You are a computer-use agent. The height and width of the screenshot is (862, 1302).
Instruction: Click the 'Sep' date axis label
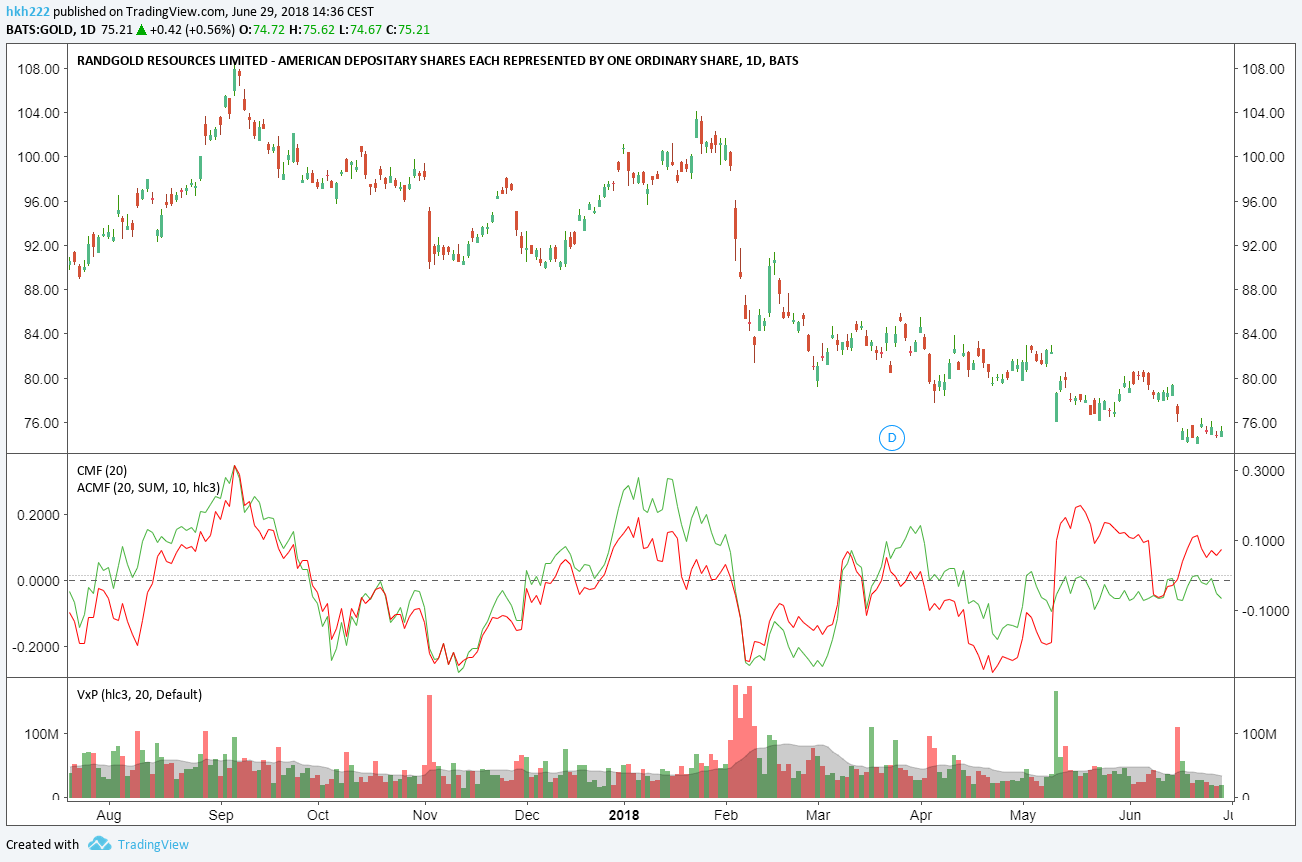coord(221,815)
